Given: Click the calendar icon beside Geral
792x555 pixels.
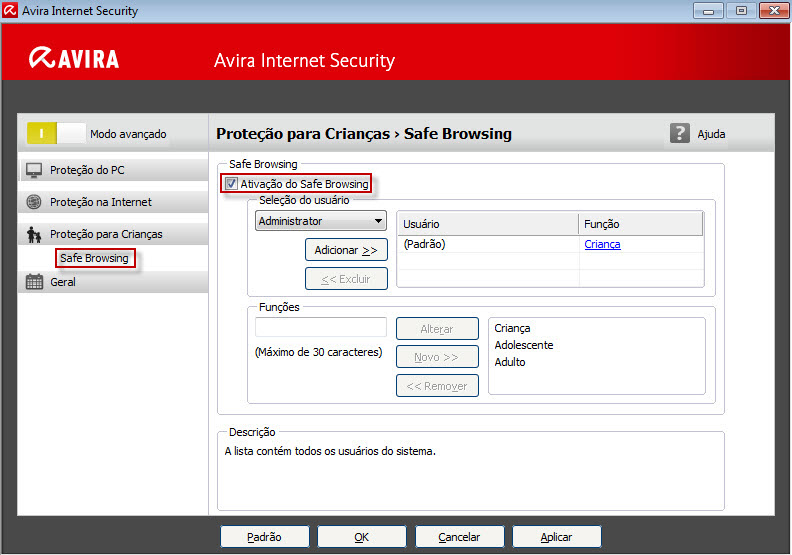Looking at the screenshot, I should coord(34,282).
